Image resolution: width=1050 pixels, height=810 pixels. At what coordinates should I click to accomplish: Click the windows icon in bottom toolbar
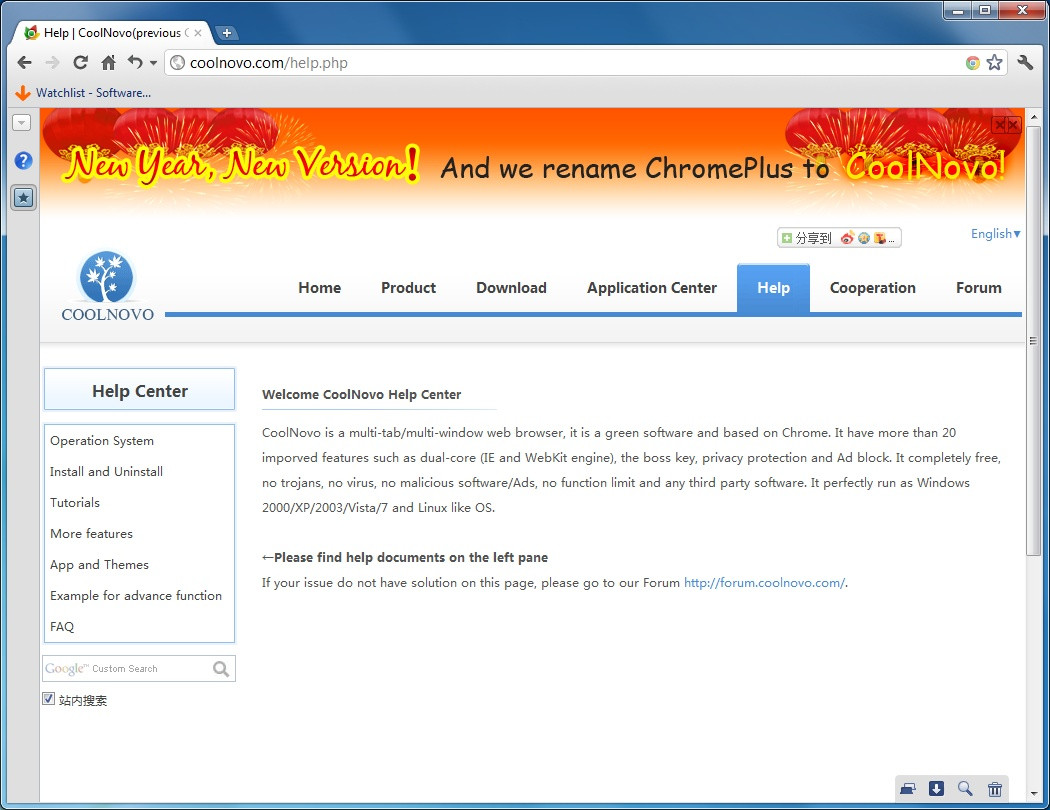pos(907,789)
